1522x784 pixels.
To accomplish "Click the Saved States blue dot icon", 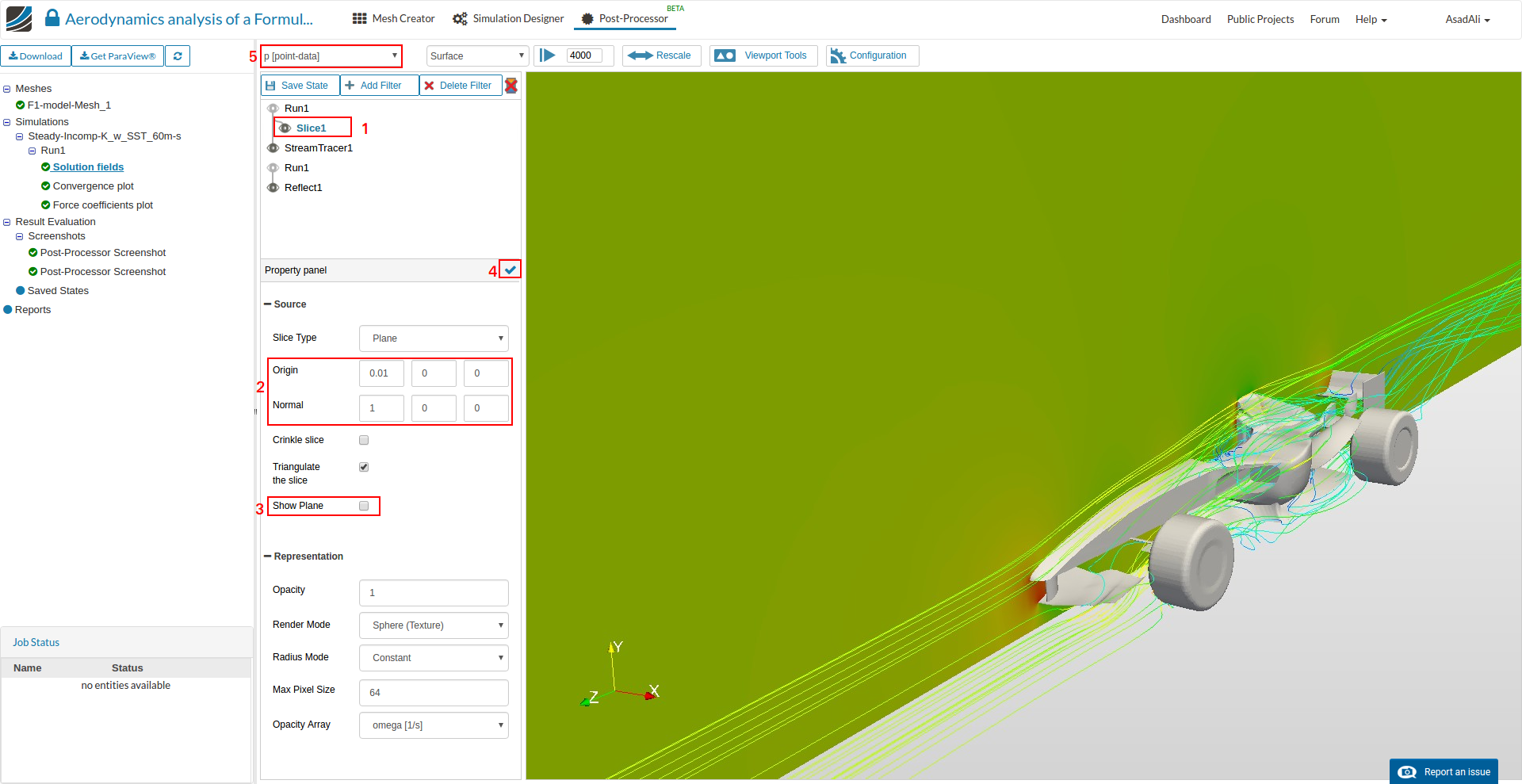I will (21, 291).
